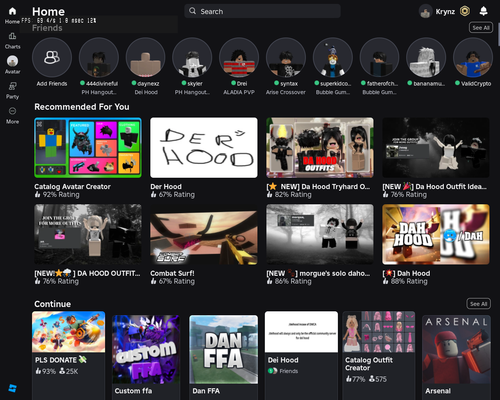Click the Add Friends circle icon

click(52, 57)
